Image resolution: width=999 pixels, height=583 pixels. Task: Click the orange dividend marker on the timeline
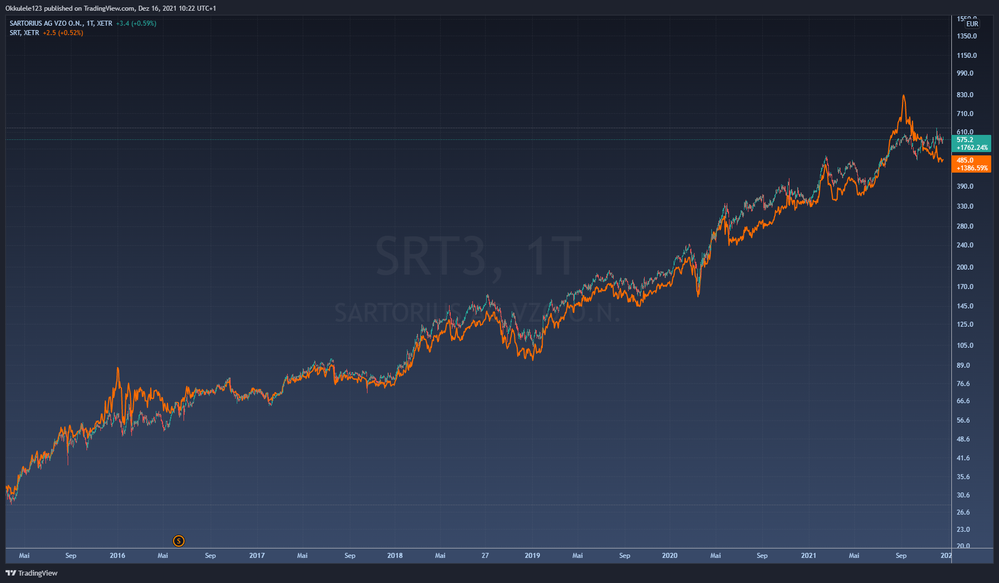[x=179, y=541]
